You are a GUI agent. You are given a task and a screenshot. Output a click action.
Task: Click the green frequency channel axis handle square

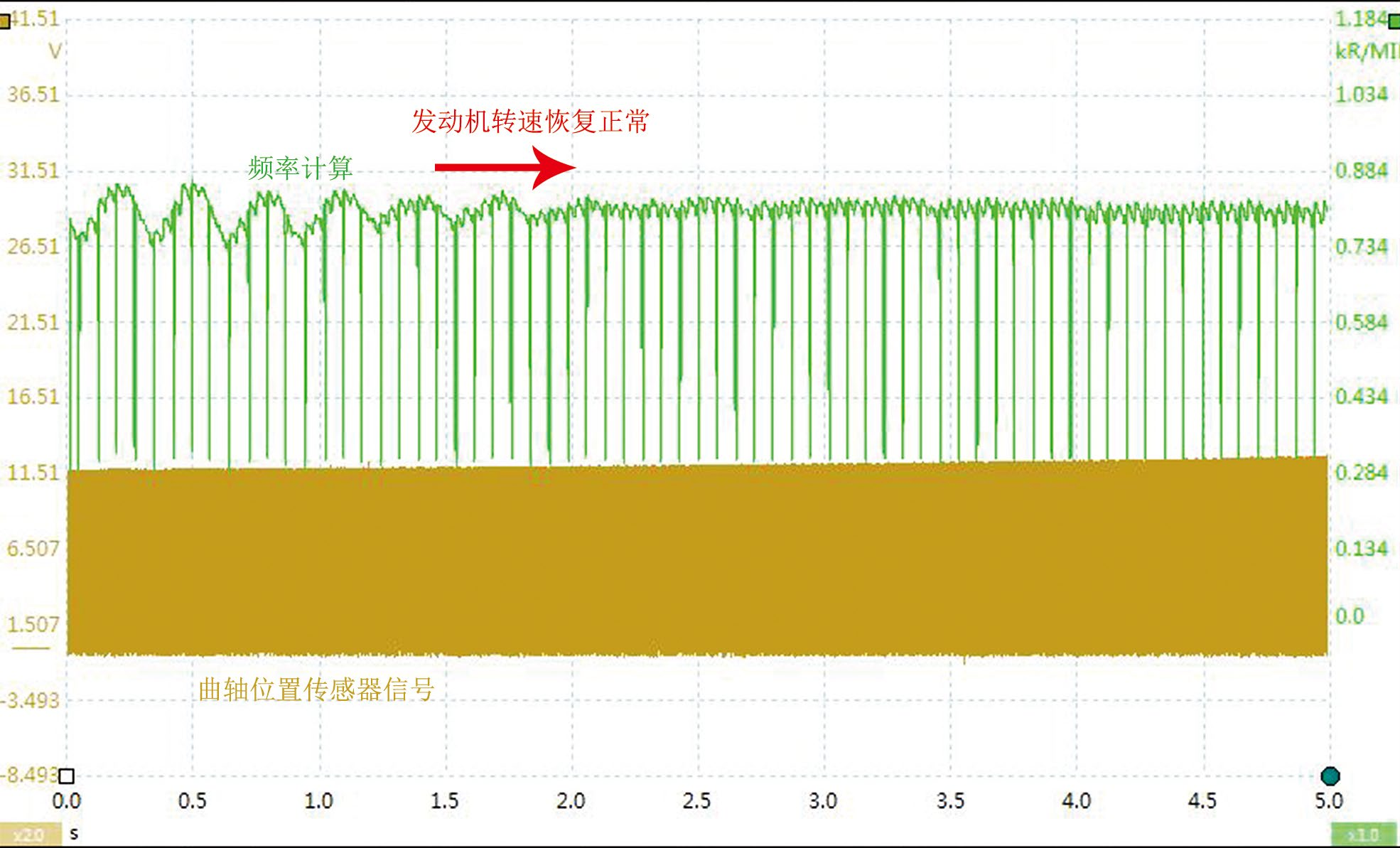[1394, 22]
